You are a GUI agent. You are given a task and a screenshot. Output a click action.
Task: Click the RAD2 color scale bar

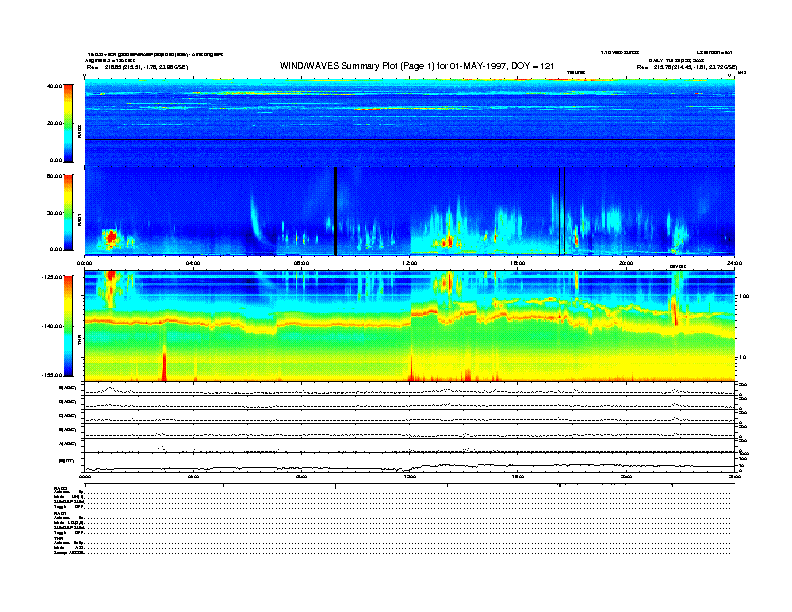point(68,123)
